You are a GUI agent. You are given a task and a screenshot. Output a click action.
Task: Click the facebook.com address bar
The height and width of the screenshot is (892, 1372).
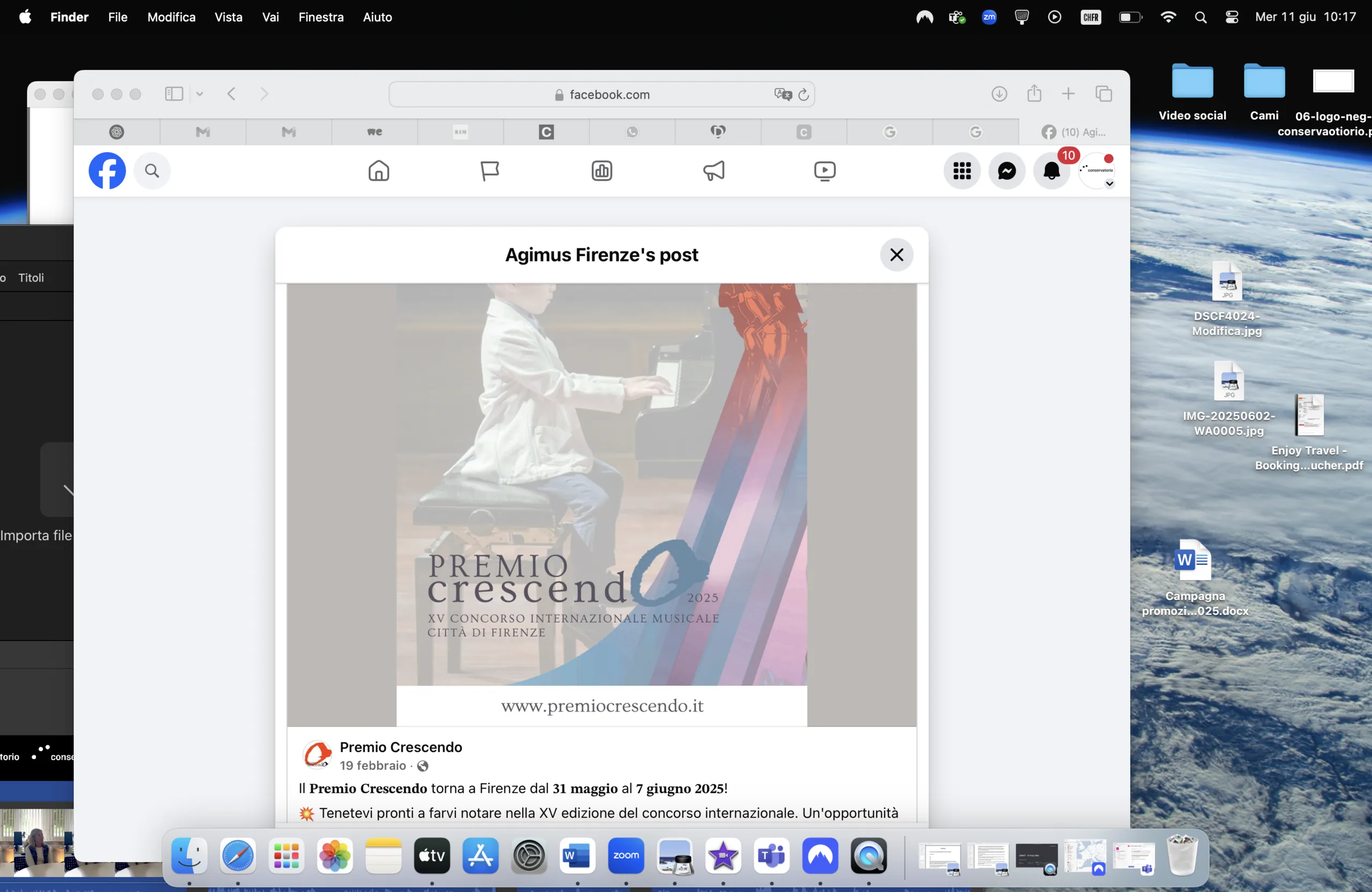tap(602, 94)
